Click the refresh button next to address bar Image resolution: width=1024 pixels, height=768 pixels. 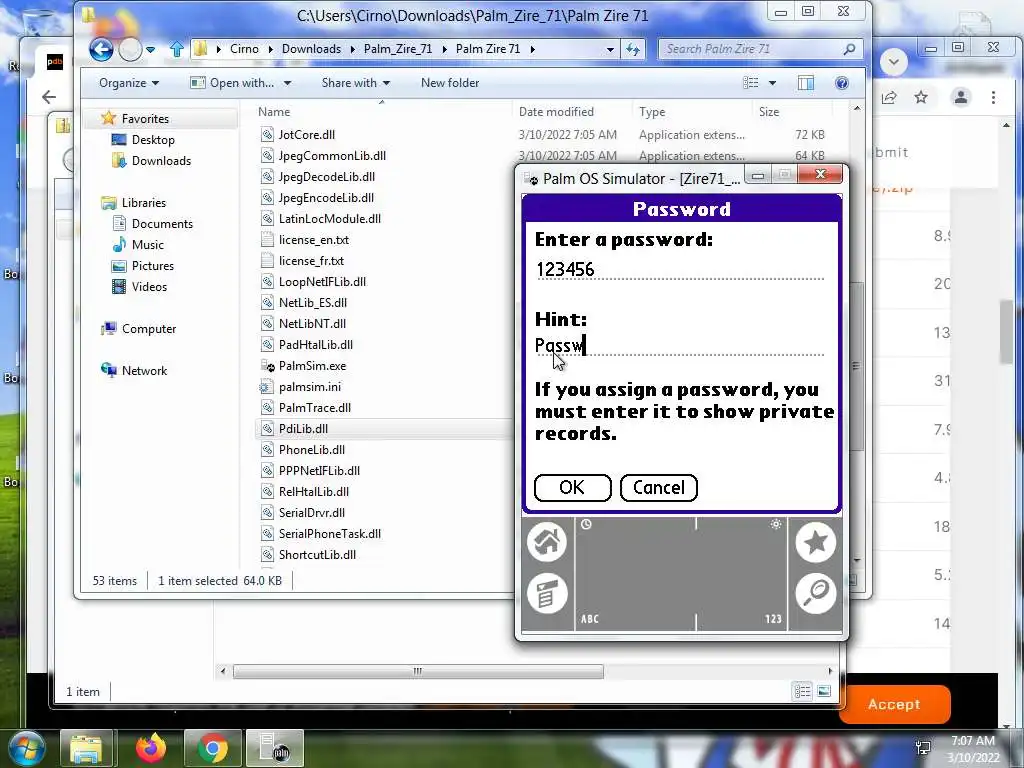pos(633,49)
